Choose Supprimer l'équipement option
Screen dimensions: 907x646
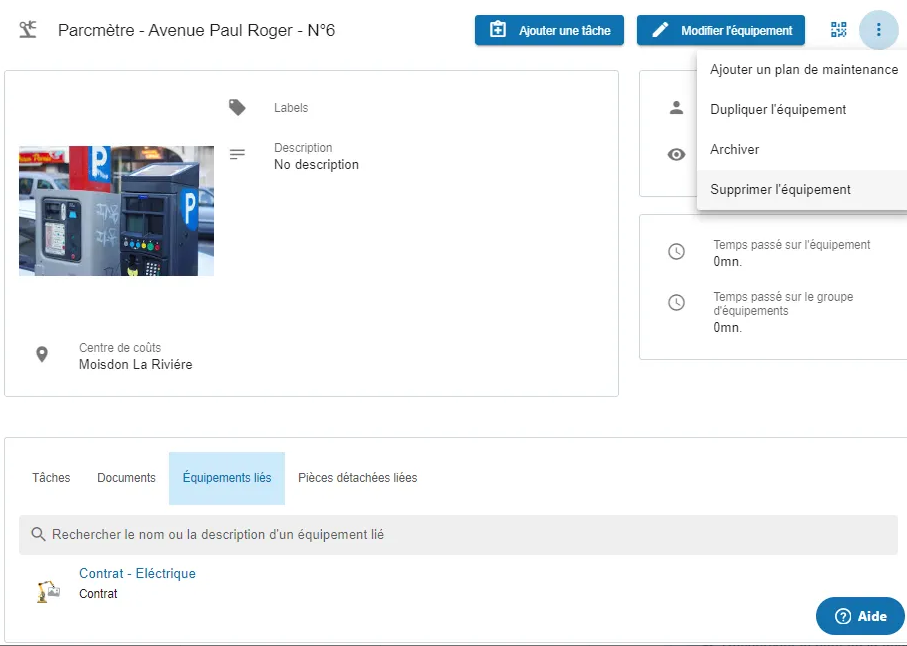point(803,190)
